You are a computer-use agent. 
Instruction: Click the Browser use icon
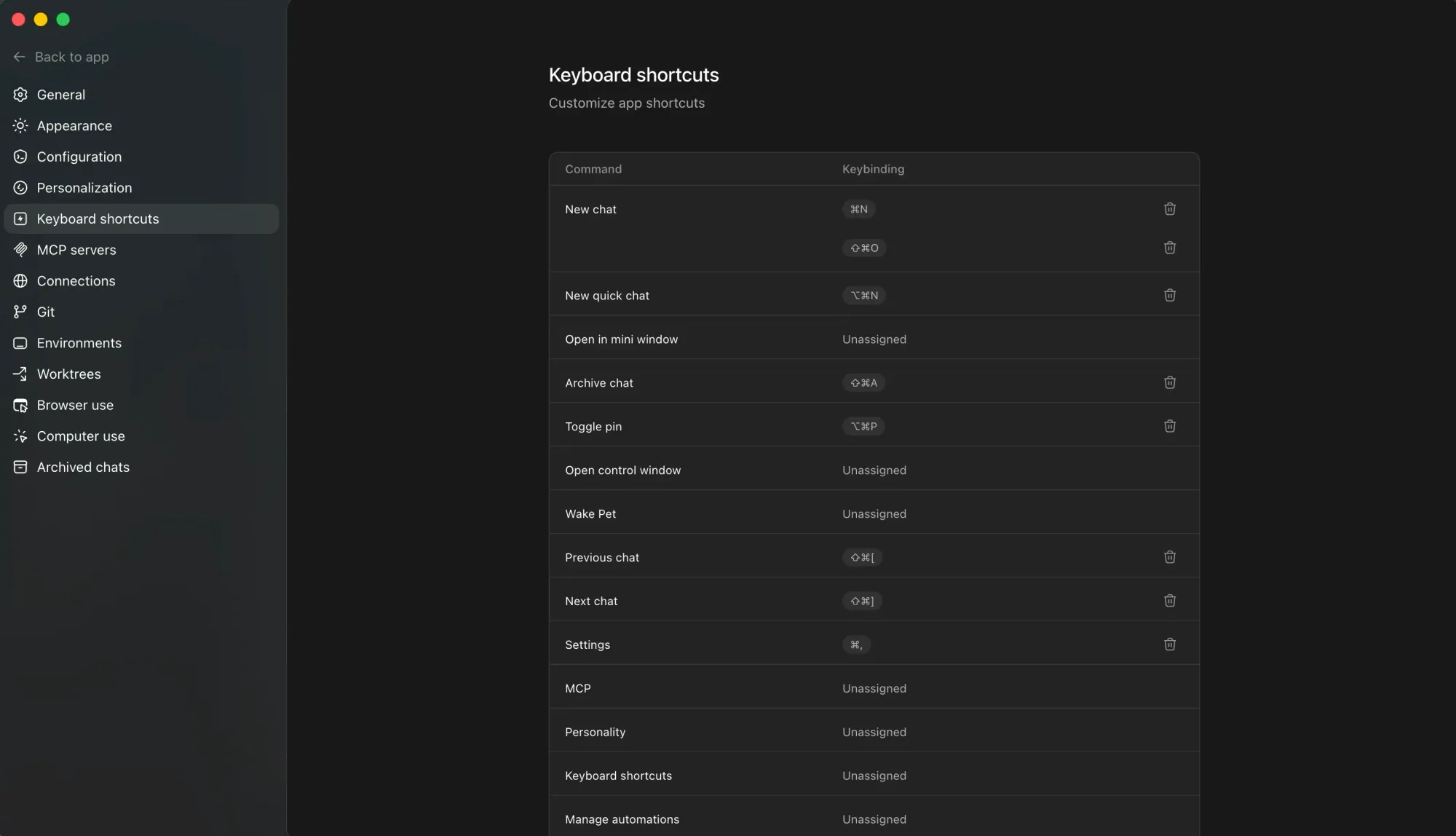coord(20,405)
